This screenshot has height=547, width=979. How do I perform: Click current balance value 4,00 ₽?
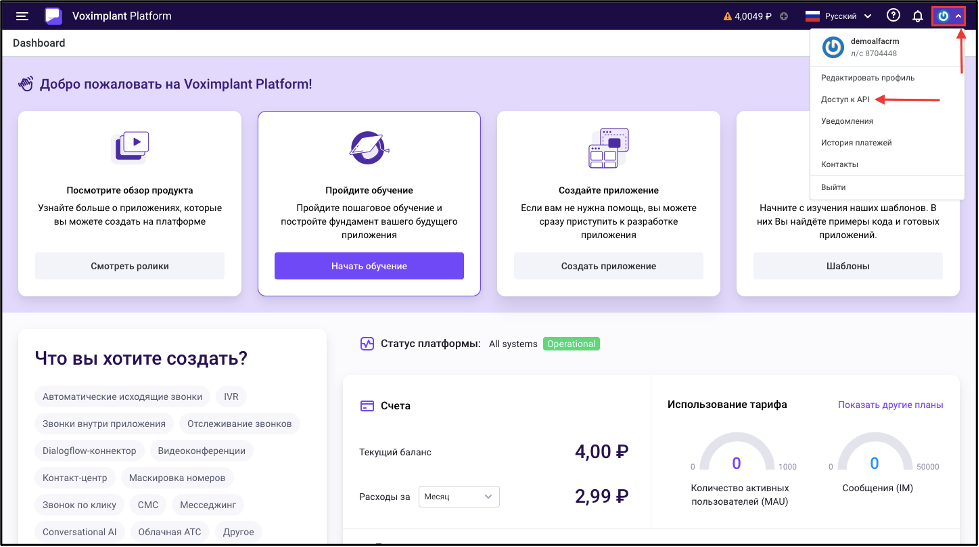601,451
